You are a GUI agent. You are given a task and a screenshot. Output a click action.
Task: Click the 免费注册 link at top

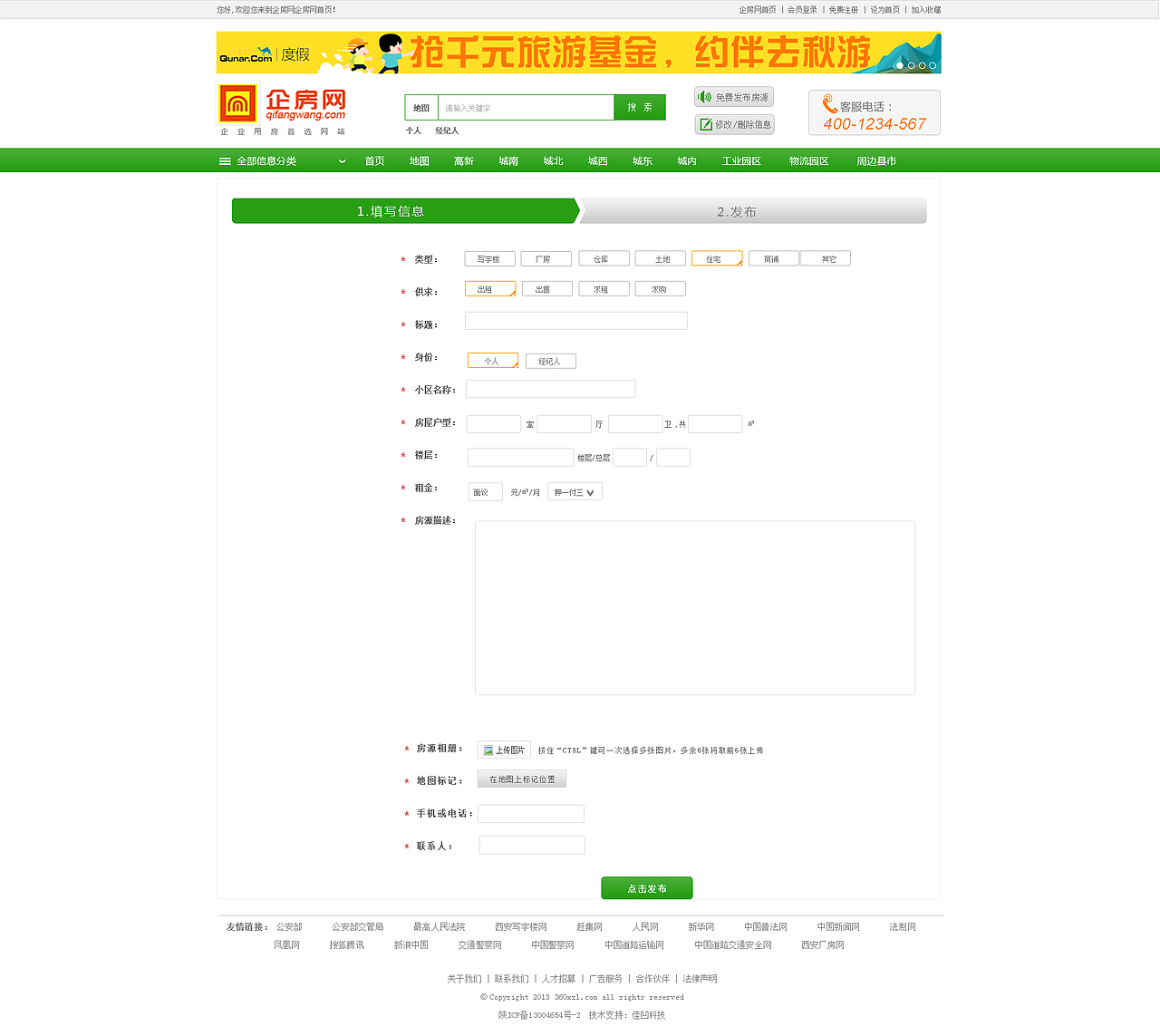(x=843, y=10)
